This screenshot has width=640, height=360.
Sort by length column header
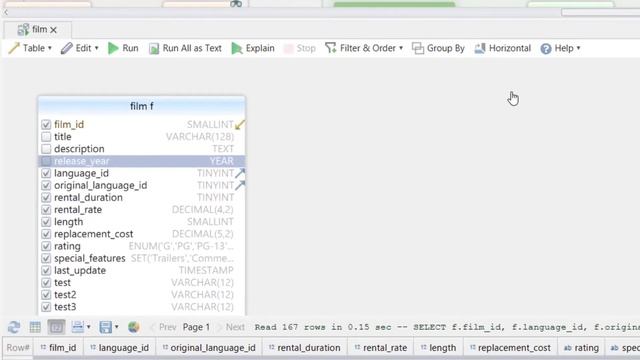438,348
